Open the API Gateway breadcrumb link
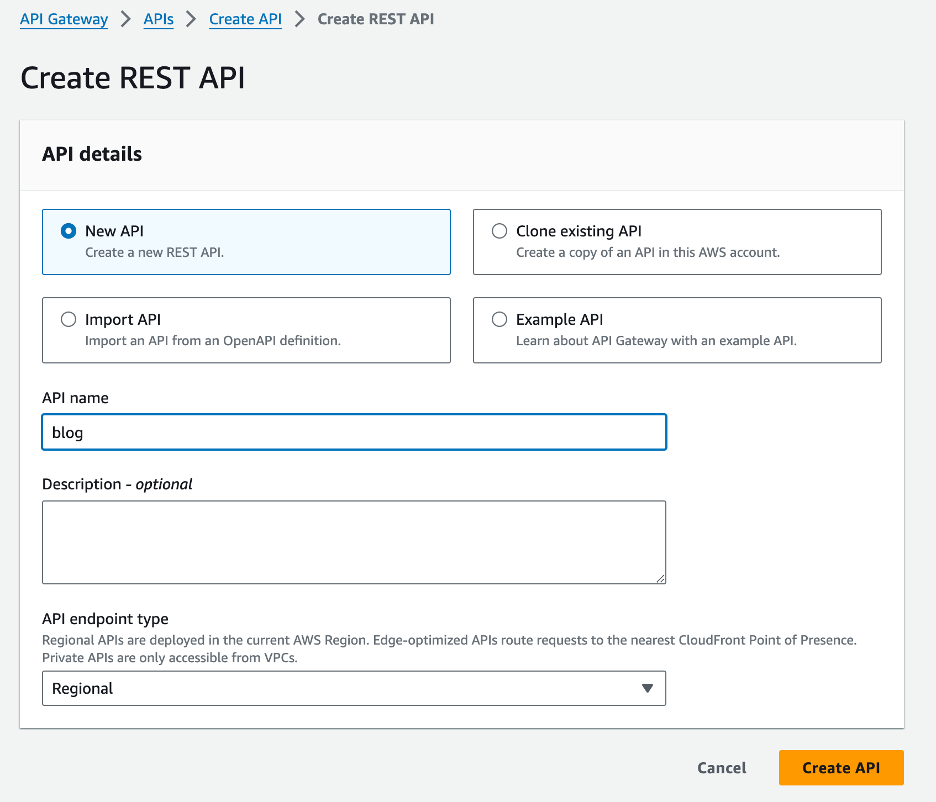 63,18
